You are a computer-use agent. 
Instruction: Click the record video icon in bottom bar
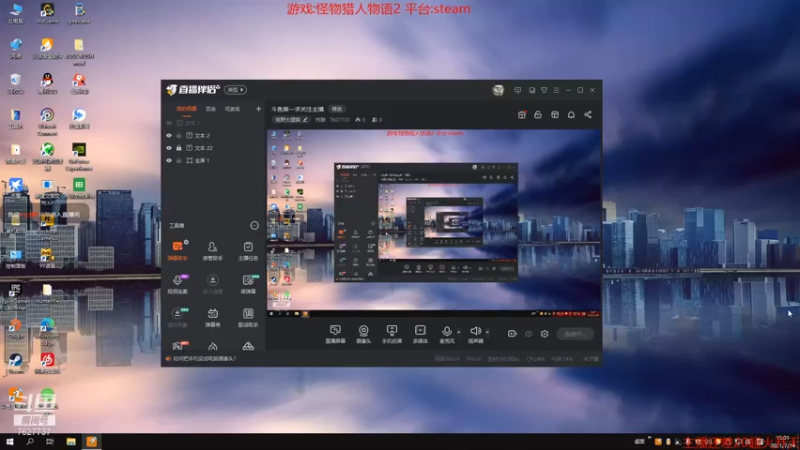click(x=512, y=334)
